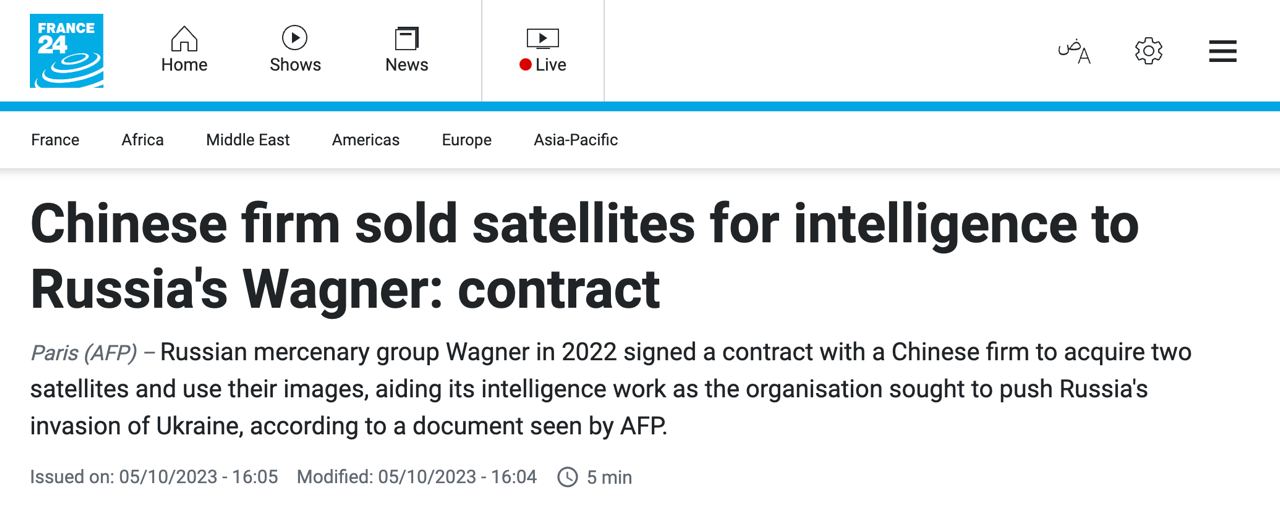The width and height of the screenshot is (1280, 513).
Task: Click the article headline about Wagner
Action: (584, 256)
